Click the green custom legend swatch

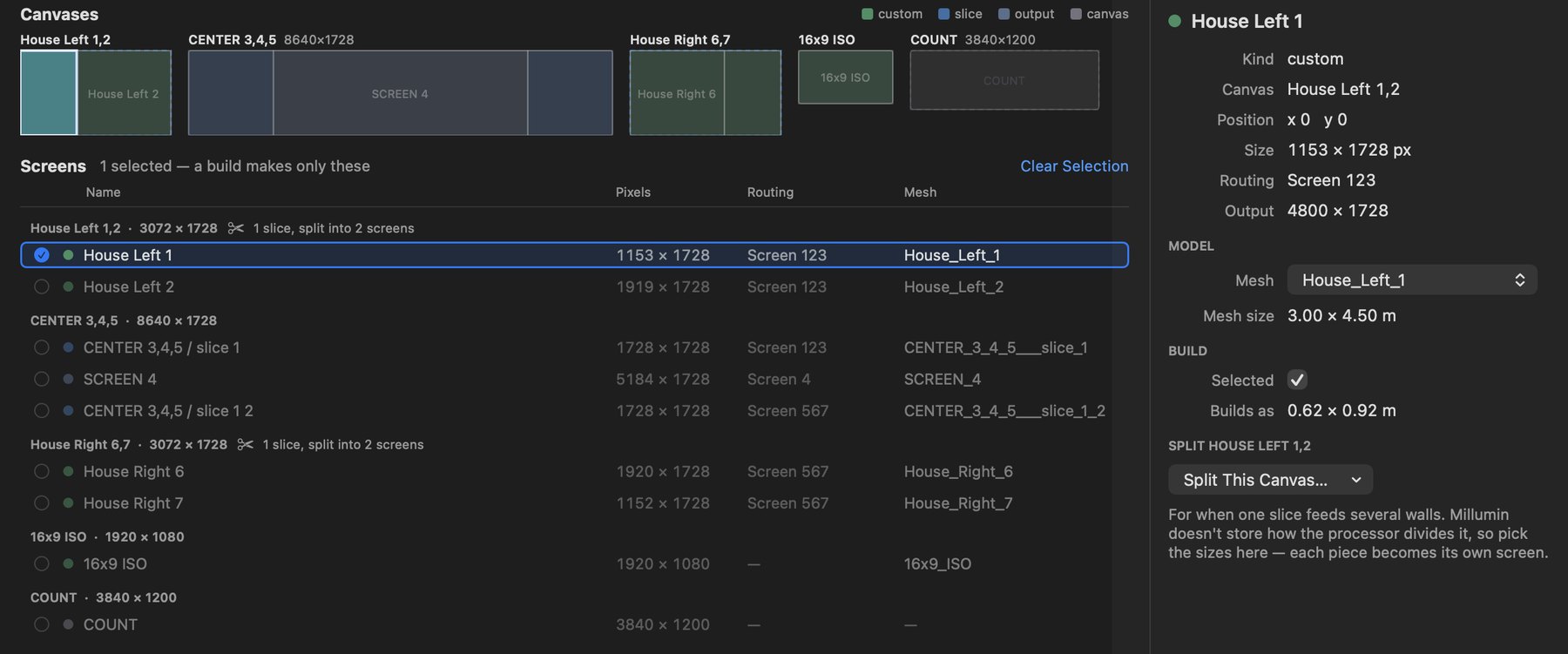[x=867, y=14]
